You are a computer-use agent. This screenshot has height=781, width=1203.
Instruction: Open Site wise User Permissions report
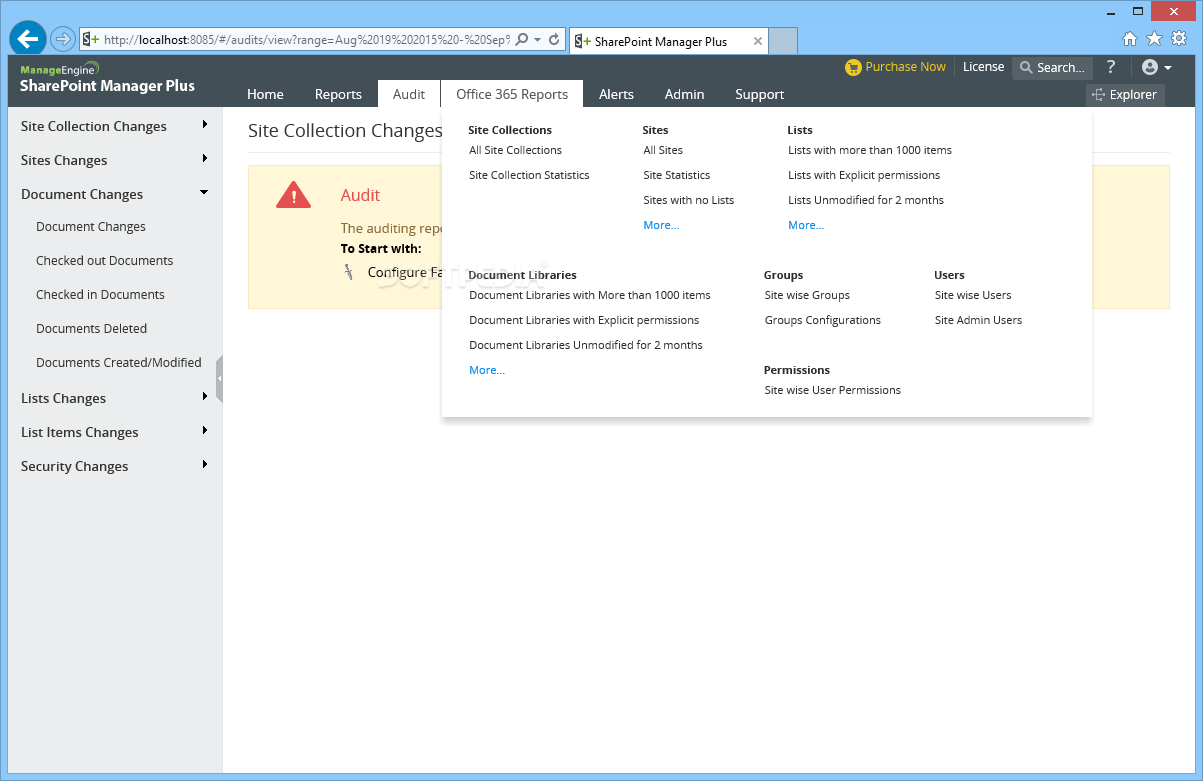pyautogui.click(x=832, y=390)
